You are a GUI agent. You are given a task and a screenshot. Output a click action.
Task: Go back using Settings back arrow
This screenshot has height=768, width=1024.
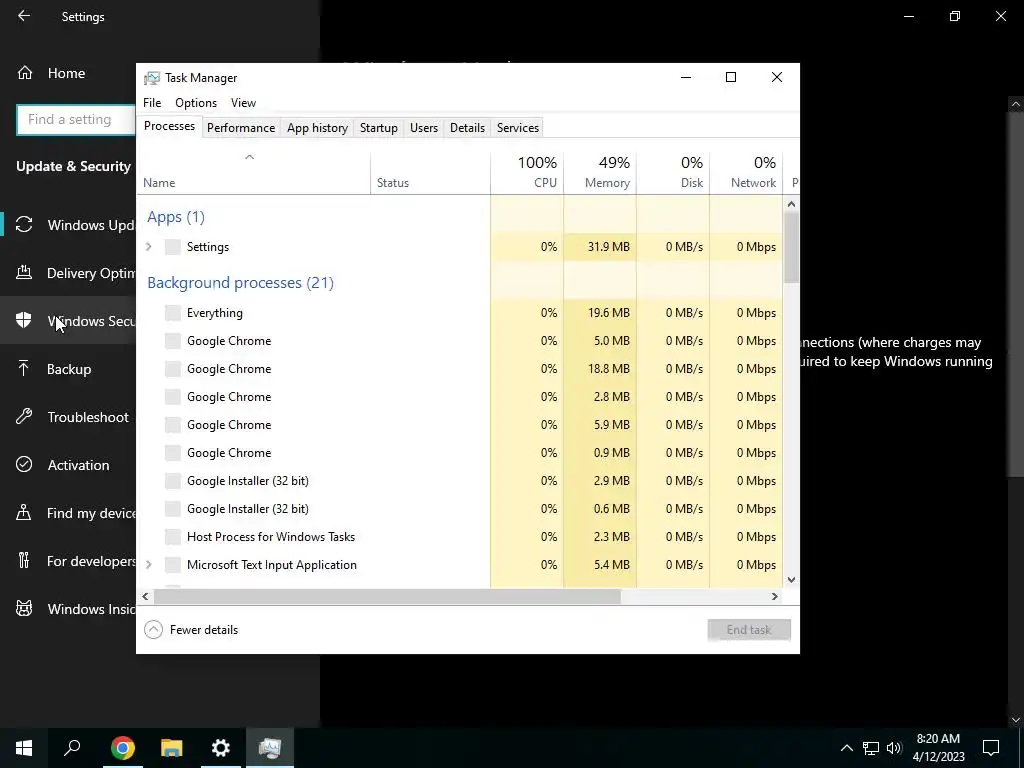pos(24,16)
